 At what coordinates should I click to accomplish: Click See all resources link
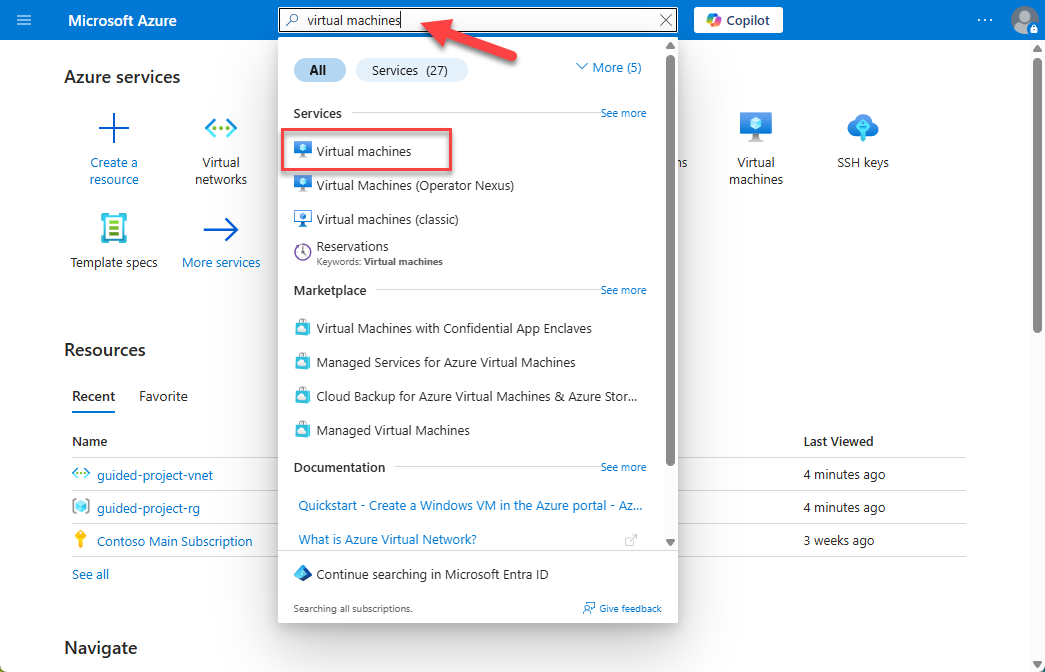[x=90, y=574]
